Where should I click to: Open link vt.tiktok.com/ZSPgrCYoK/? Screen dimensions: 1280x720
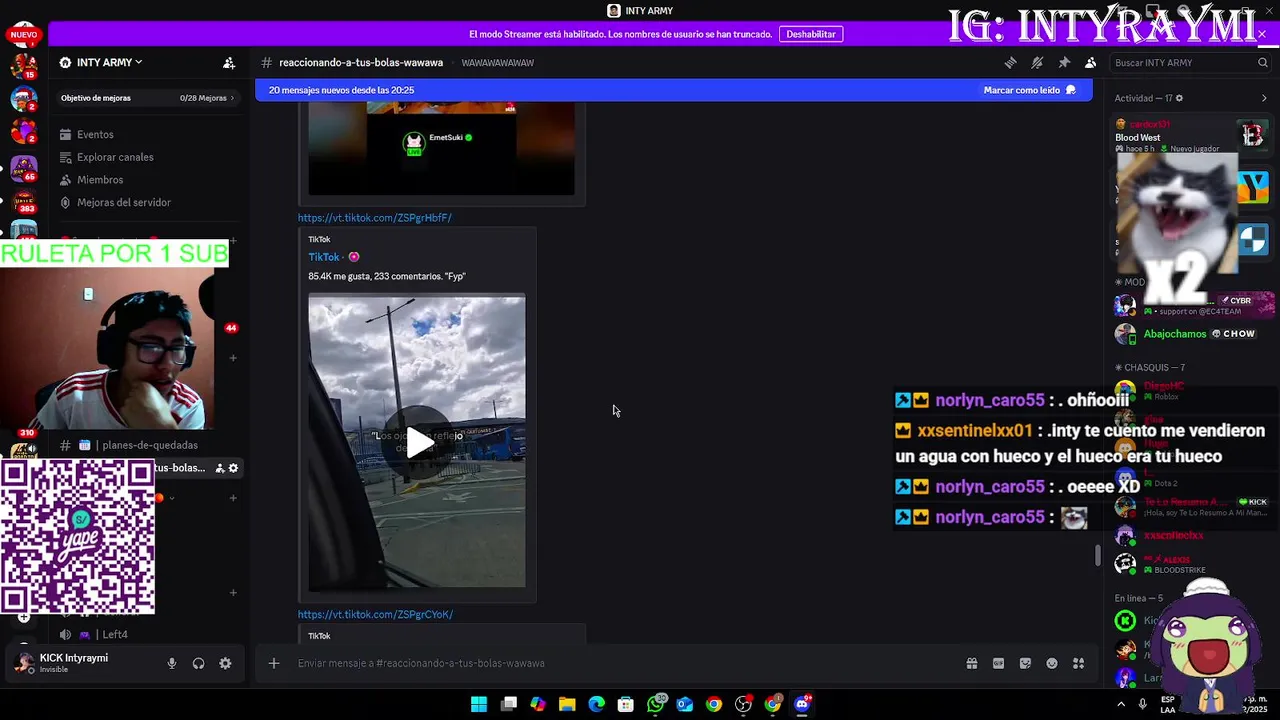coord(375,614)
